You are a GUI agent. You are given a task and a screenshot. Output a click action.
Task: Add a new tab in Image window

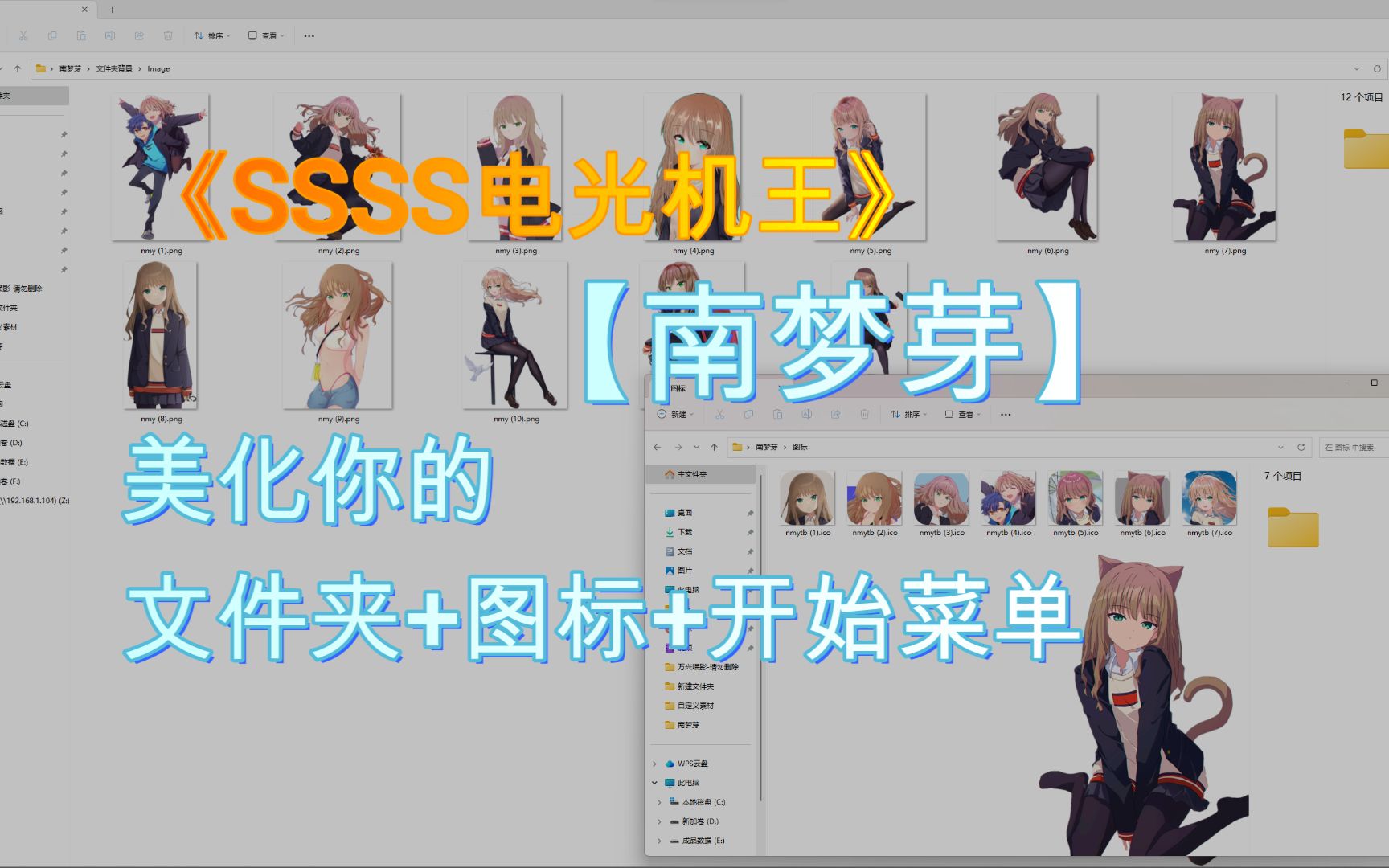[x=112, y=10]
